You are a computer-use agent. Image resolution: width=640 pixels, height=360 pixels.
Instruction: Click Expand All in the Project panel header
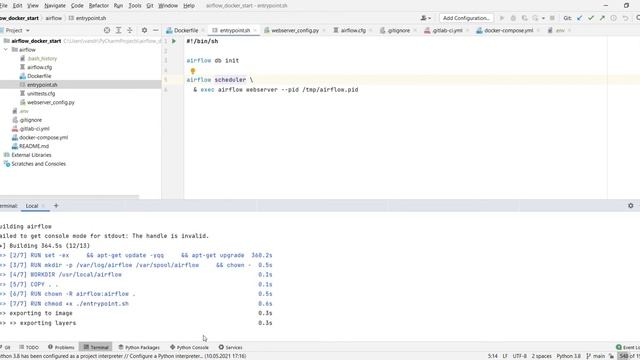118,30
